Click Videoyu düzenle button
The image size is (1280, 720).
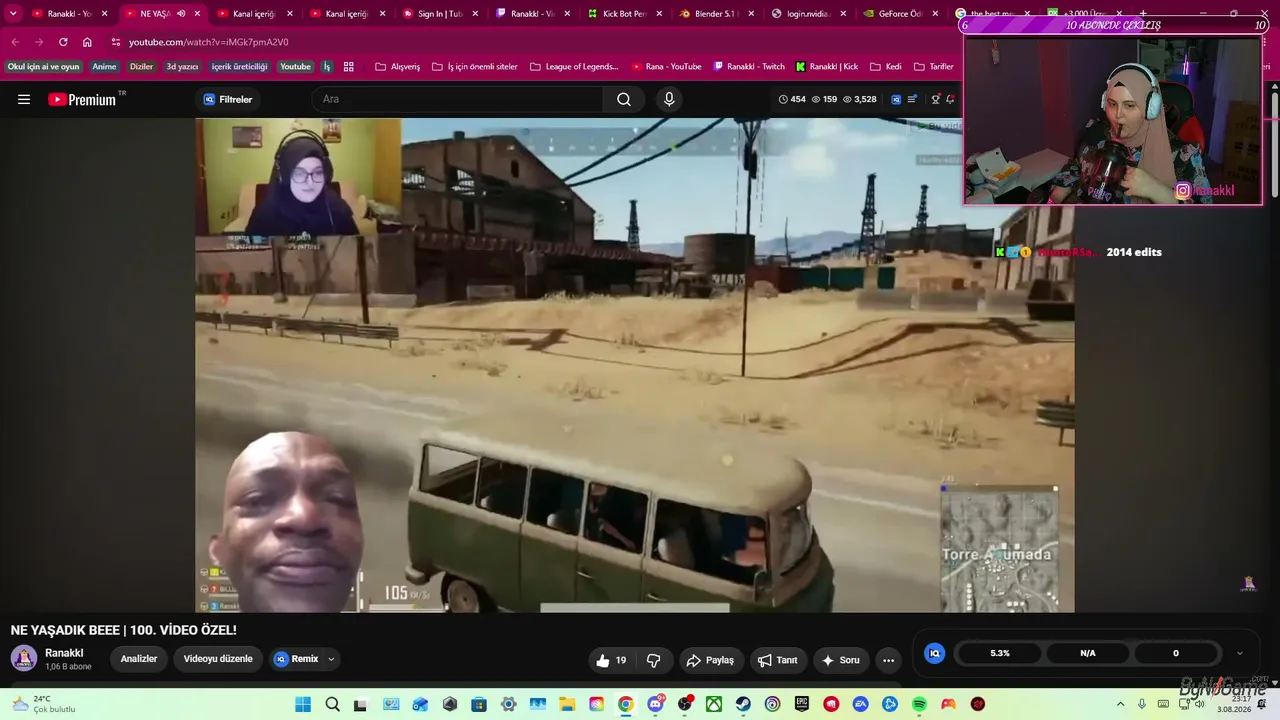click(x=218, y=659)
